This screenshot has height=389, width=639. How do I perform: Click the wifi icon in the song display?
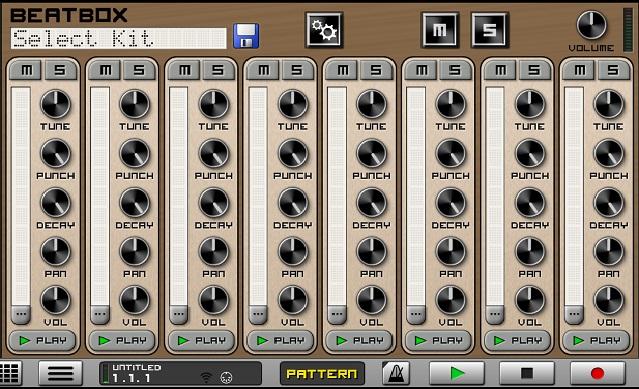[207, 378]
